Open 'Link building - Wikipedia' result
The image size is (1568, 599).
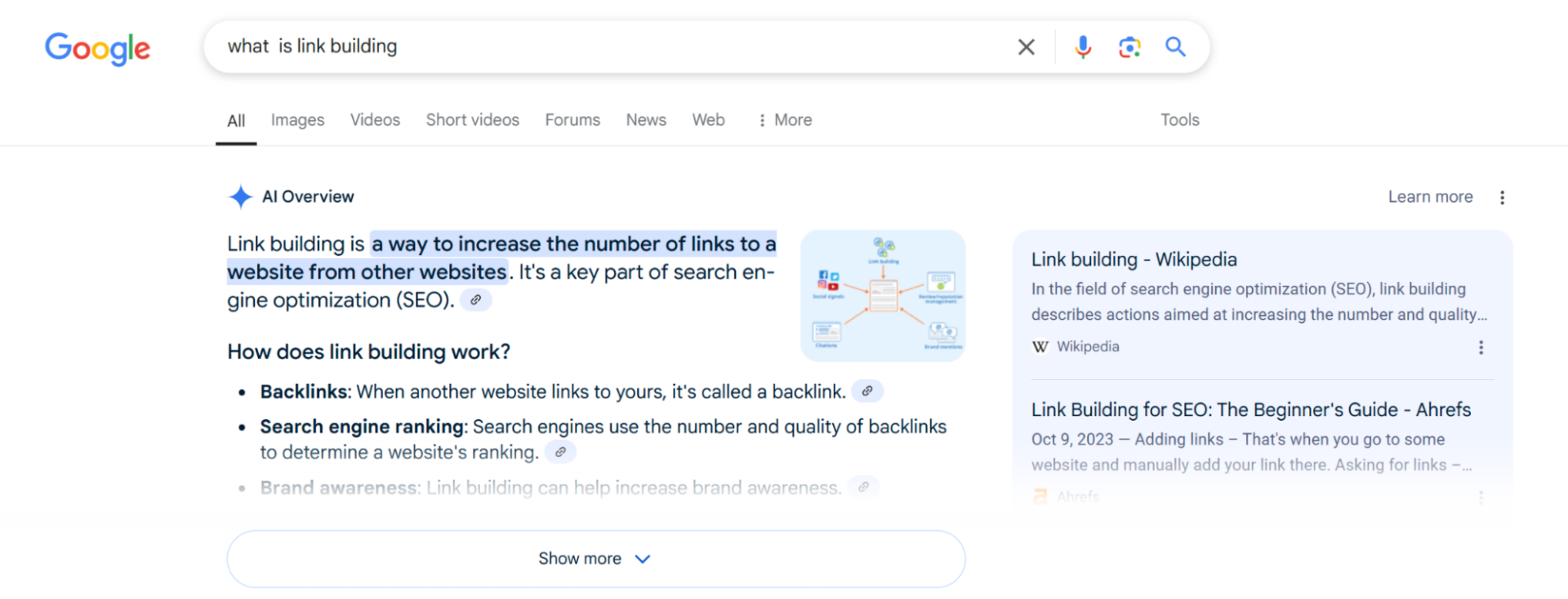[x=1134, y=260]
